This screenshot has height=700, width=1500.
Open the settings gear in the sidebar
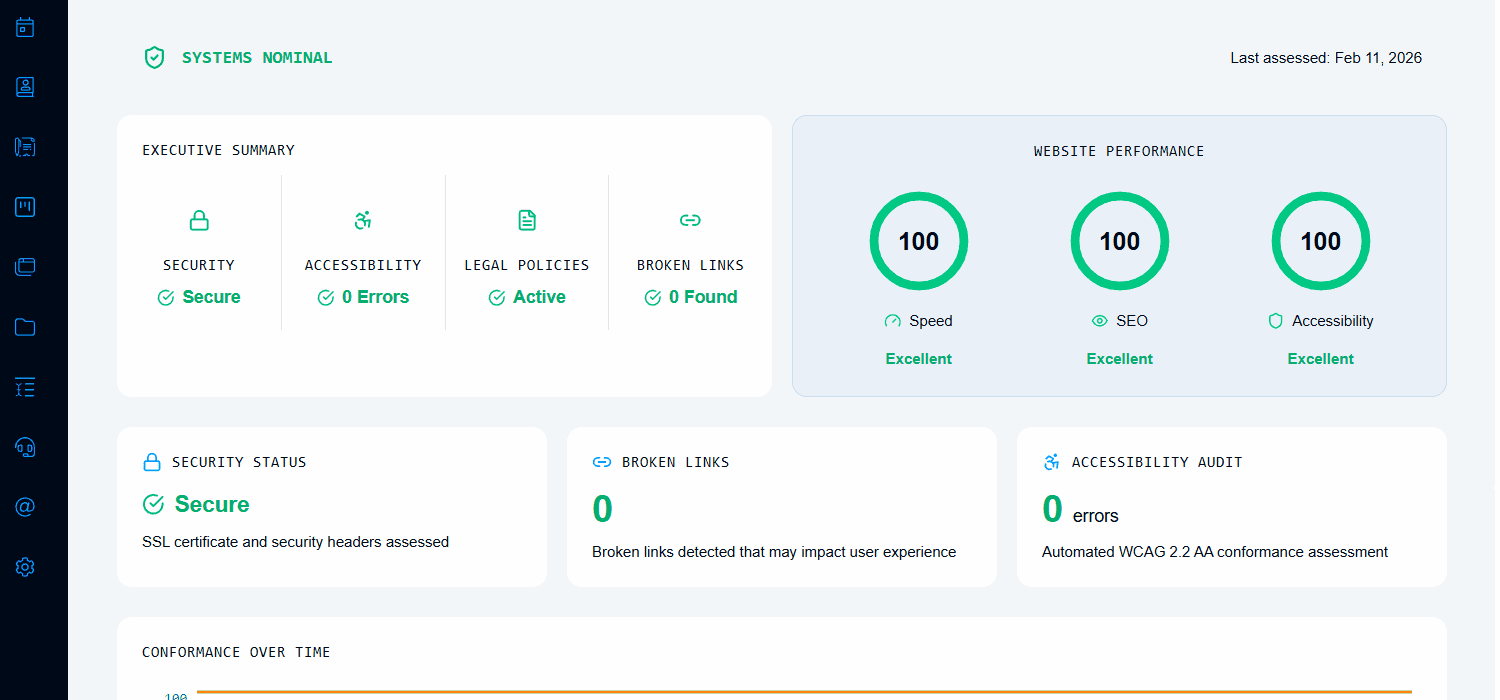click(x=25, y=567)
